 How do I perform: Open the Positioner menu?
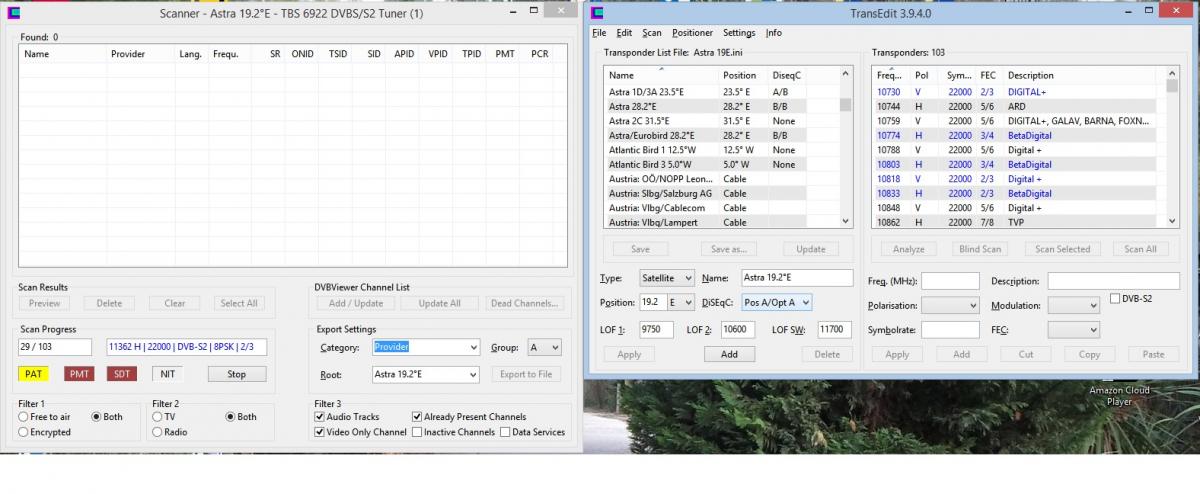[x=692, y=33]
